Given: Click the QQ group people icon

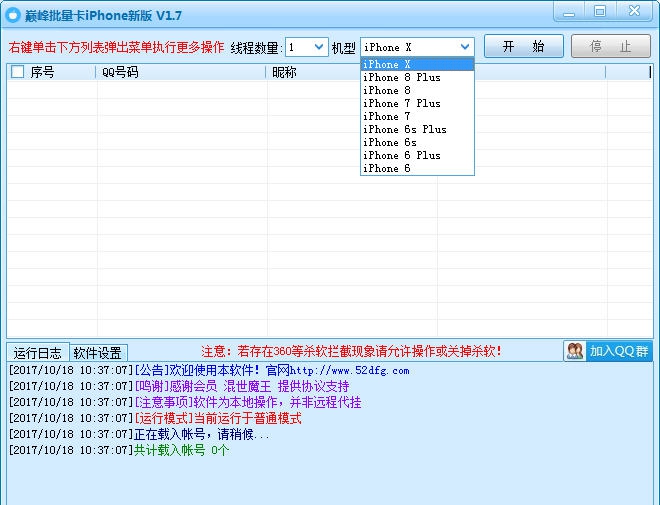Looking at the screenshot, I should click(575, 351).
